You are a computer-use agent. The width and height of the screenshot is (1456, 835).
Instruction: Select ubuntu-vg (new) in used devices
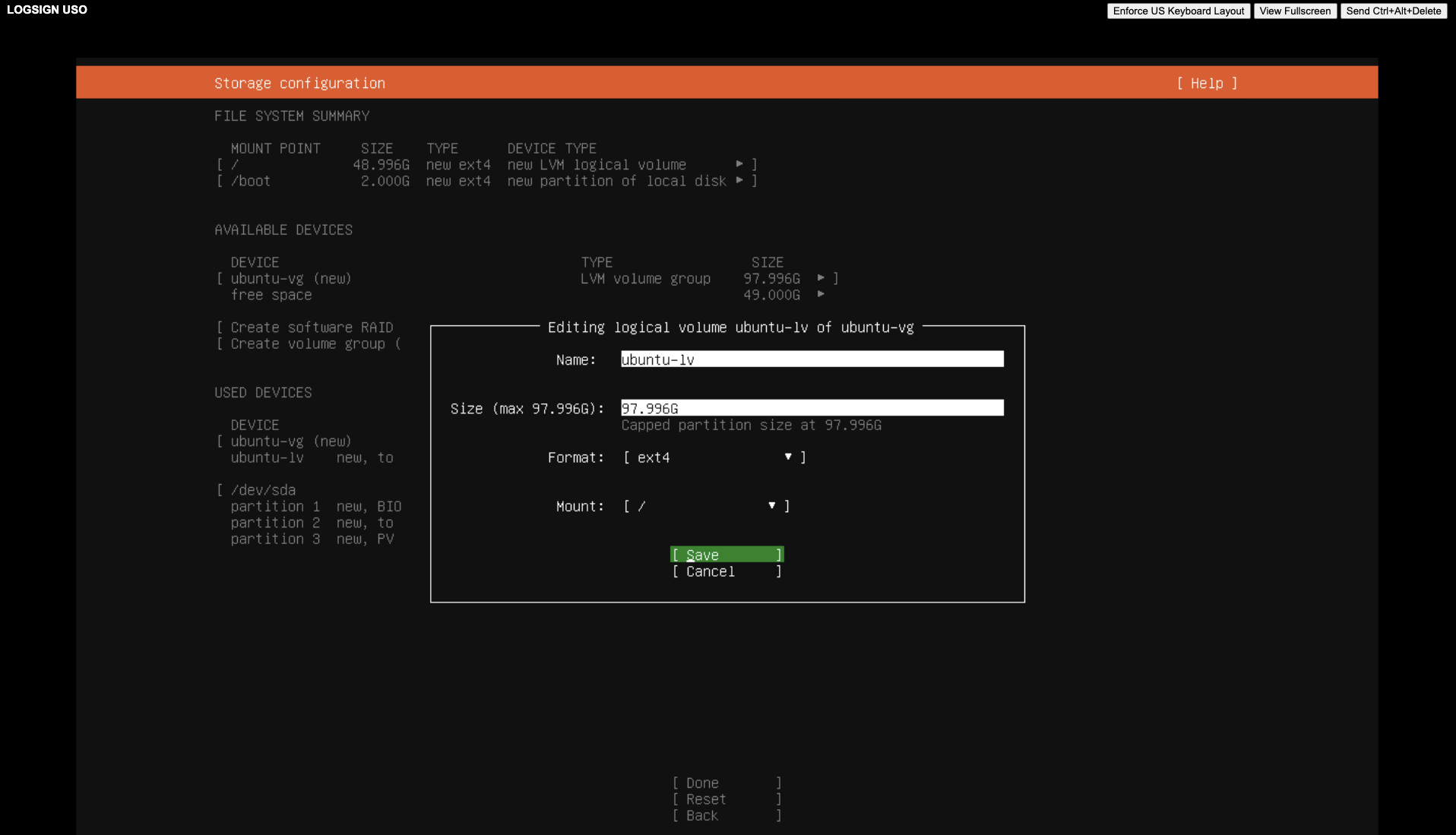click(x=290, y=441)
